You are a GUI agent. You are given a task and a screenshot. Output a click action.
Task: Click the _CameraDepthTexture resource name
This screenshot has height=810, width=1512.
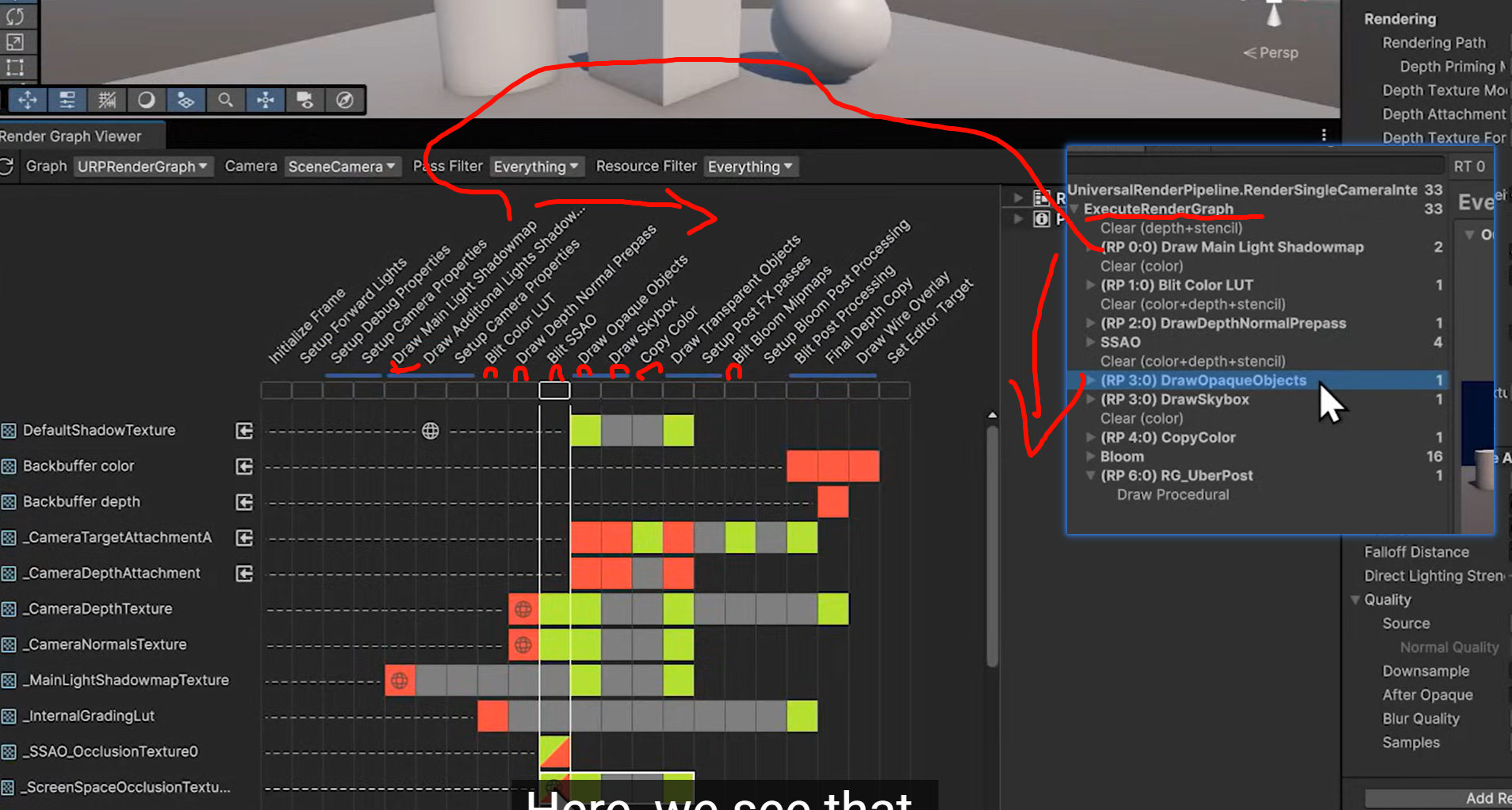click(98, 609)
